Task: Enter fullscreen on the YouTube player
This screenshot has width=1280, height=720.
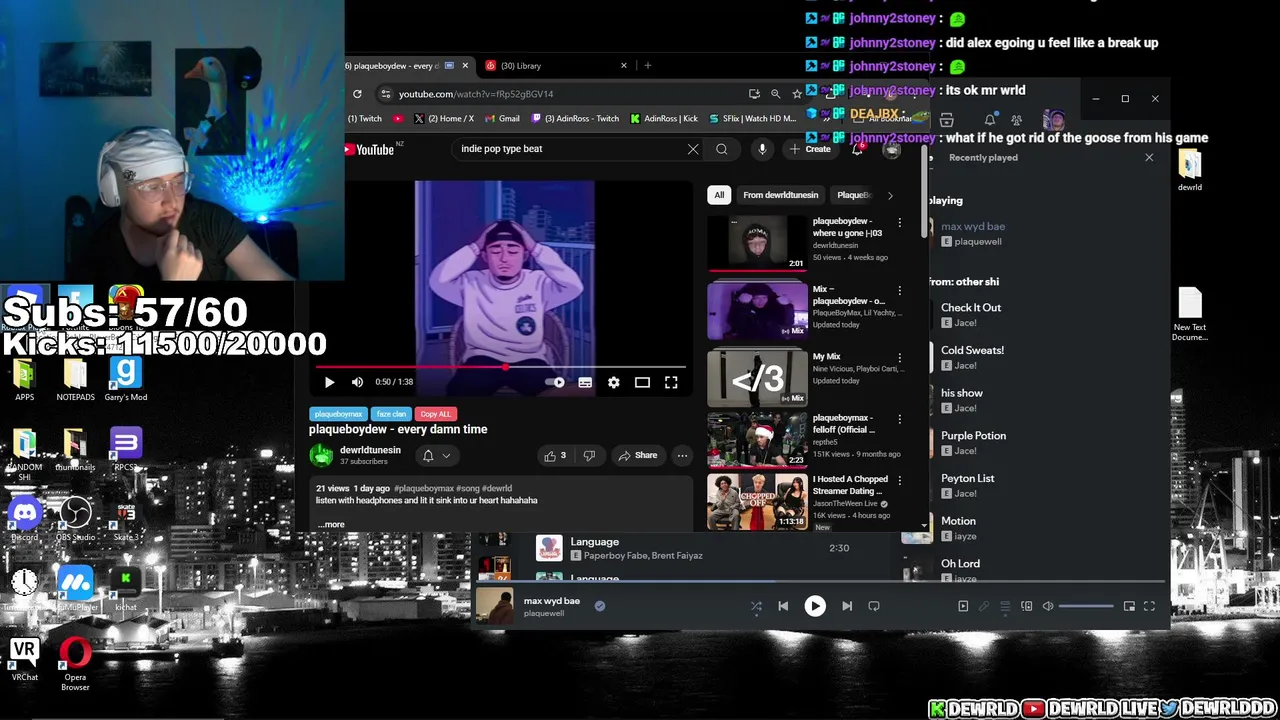Action: tap(671, 382)
